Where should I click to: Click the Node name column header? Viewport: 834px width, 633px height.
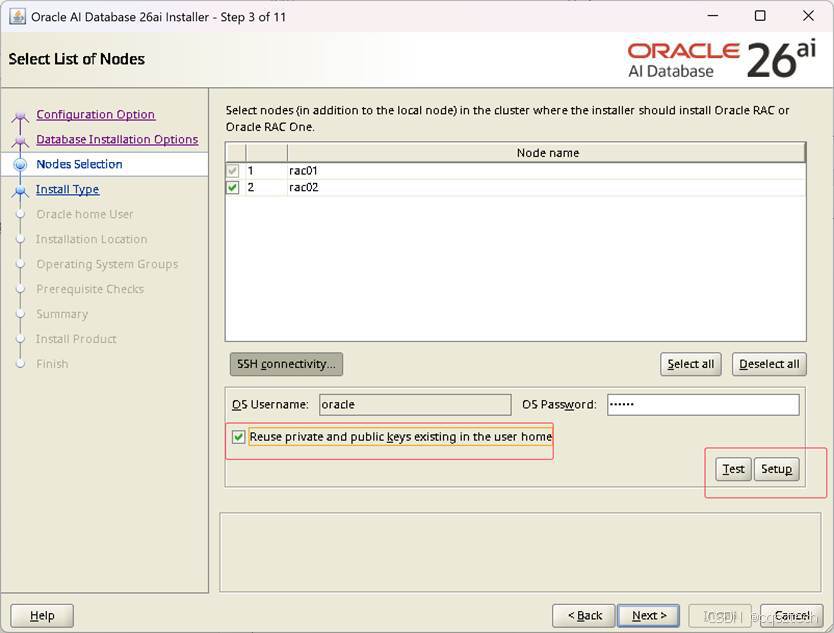click(547, 153)
